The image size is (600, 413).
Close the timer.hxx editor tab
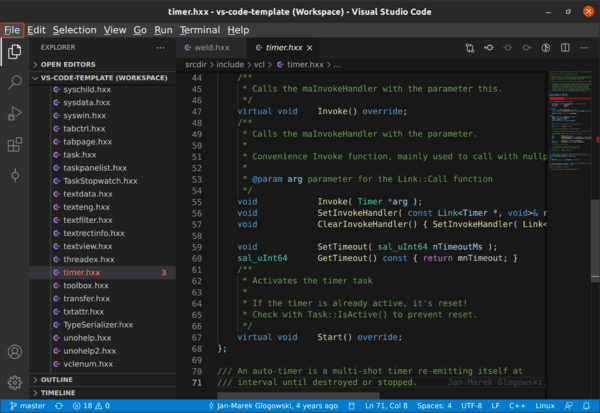310,48
